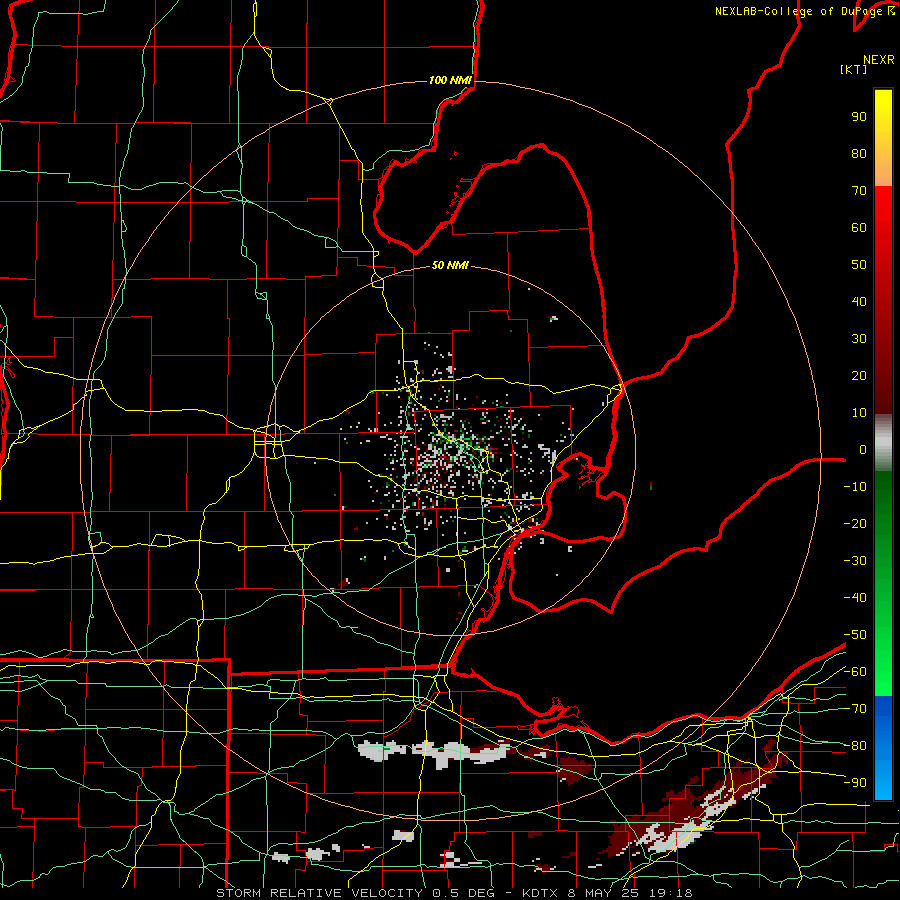Image resolution: width=900 pixels, height=900 pixels.
Task: Click the -40 knot label on the scale
Action: pyautogui.click(x=855, y=598)
